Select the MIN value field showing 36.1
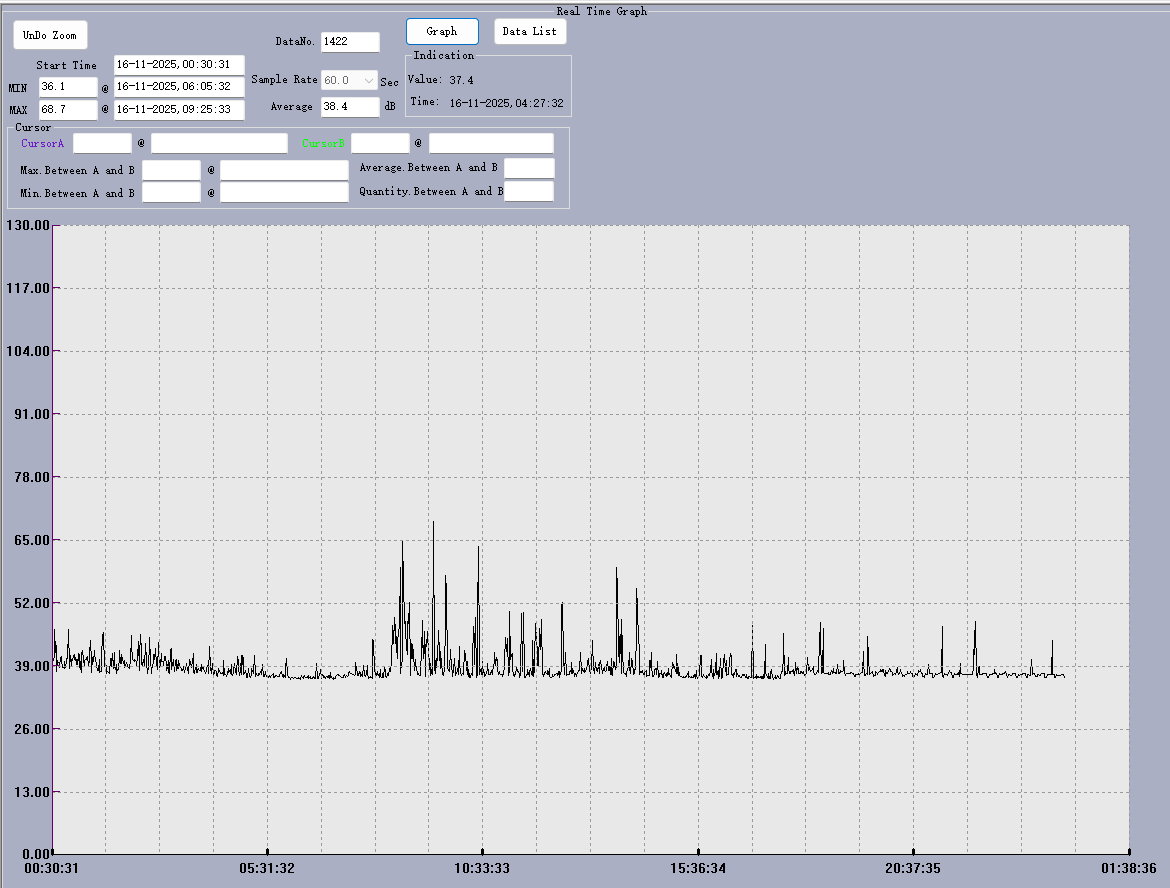This screenshot has height=888, width=1170. tap(68, 88)
